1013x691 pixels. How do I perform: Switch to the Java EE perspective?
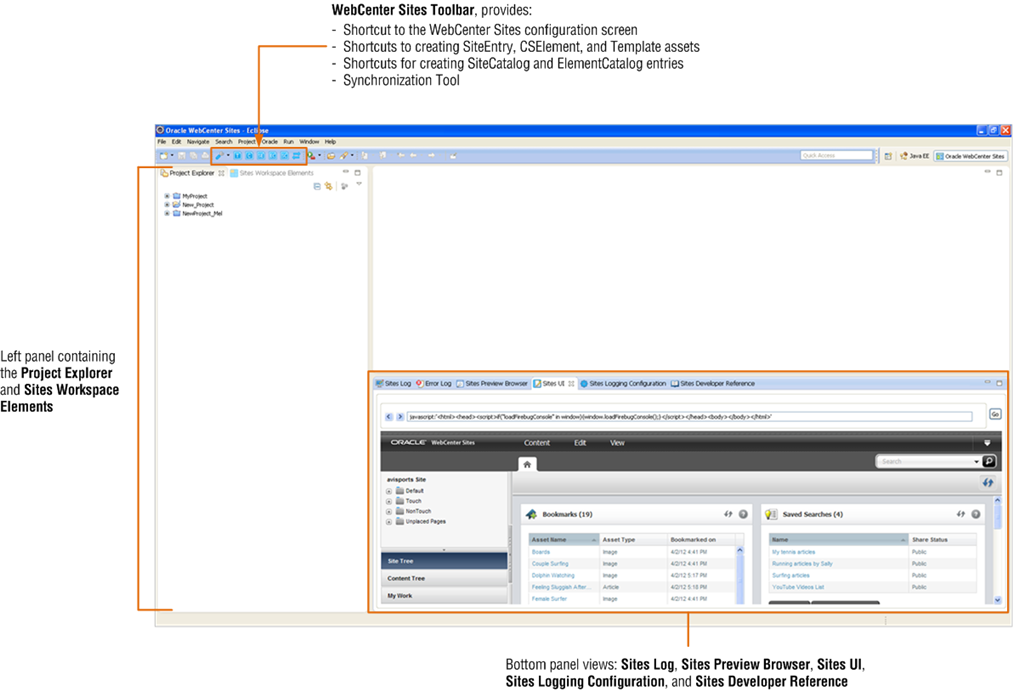[x=915, y=156]
